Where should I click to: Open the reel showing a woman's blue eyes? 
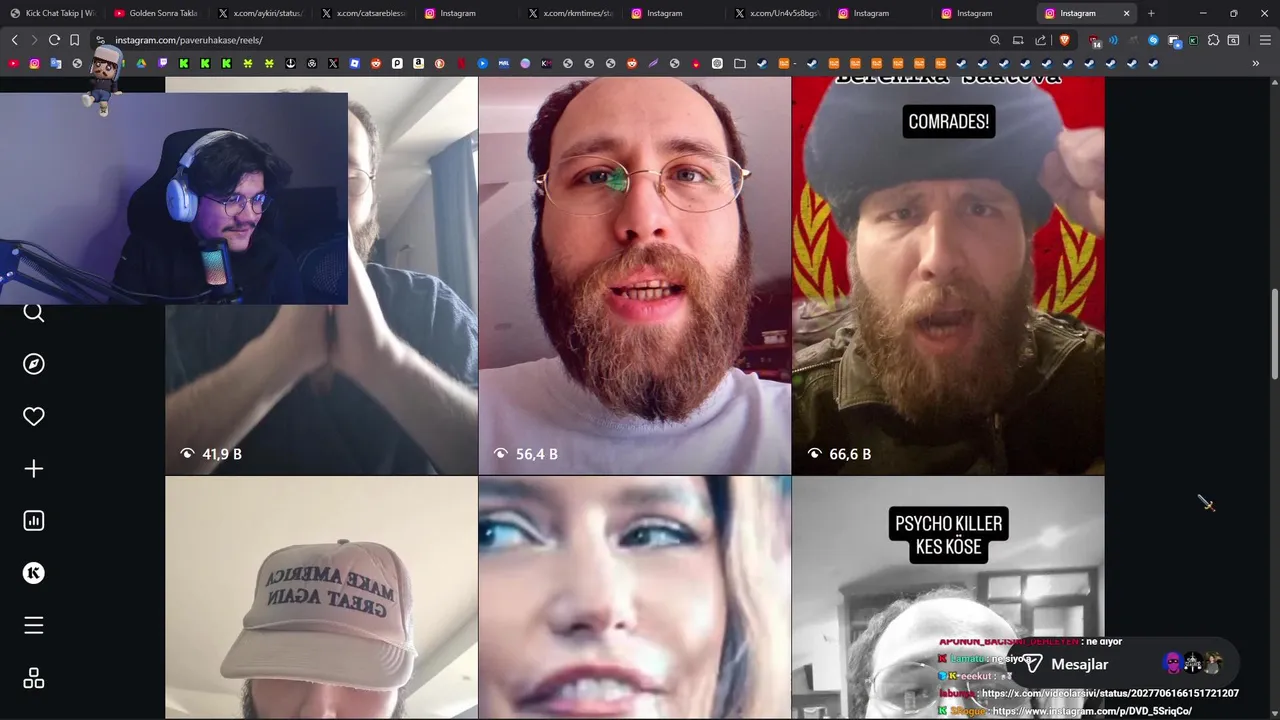pyautogui.click(x=634, y=598)
